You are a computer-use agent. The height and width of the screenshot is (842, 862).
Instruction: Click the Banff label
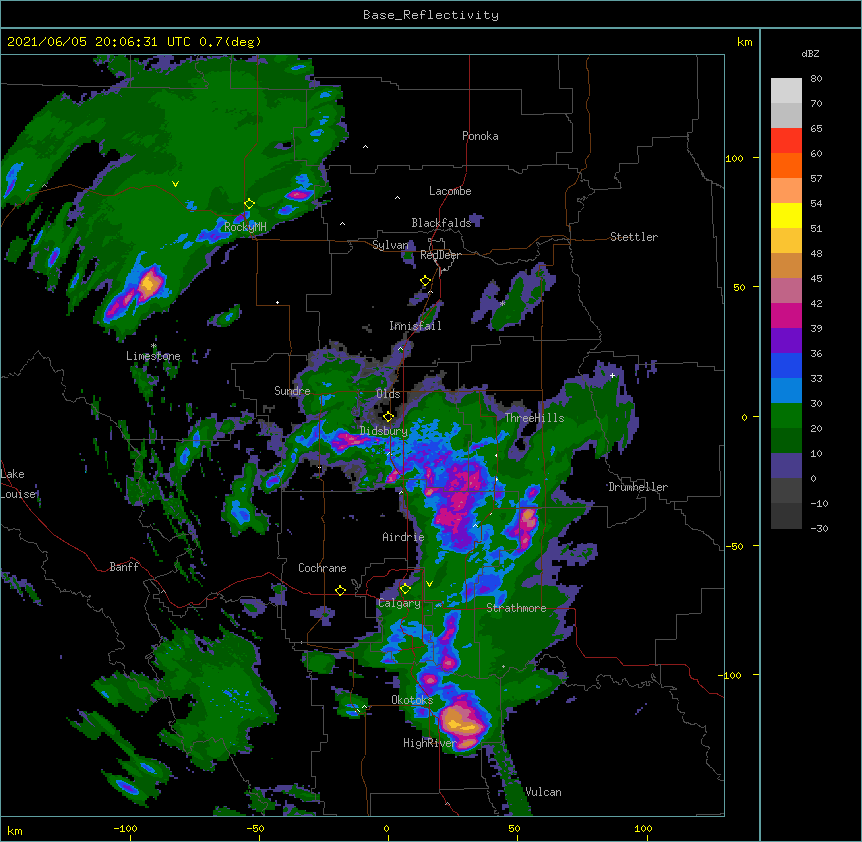(x=124, y=567)
